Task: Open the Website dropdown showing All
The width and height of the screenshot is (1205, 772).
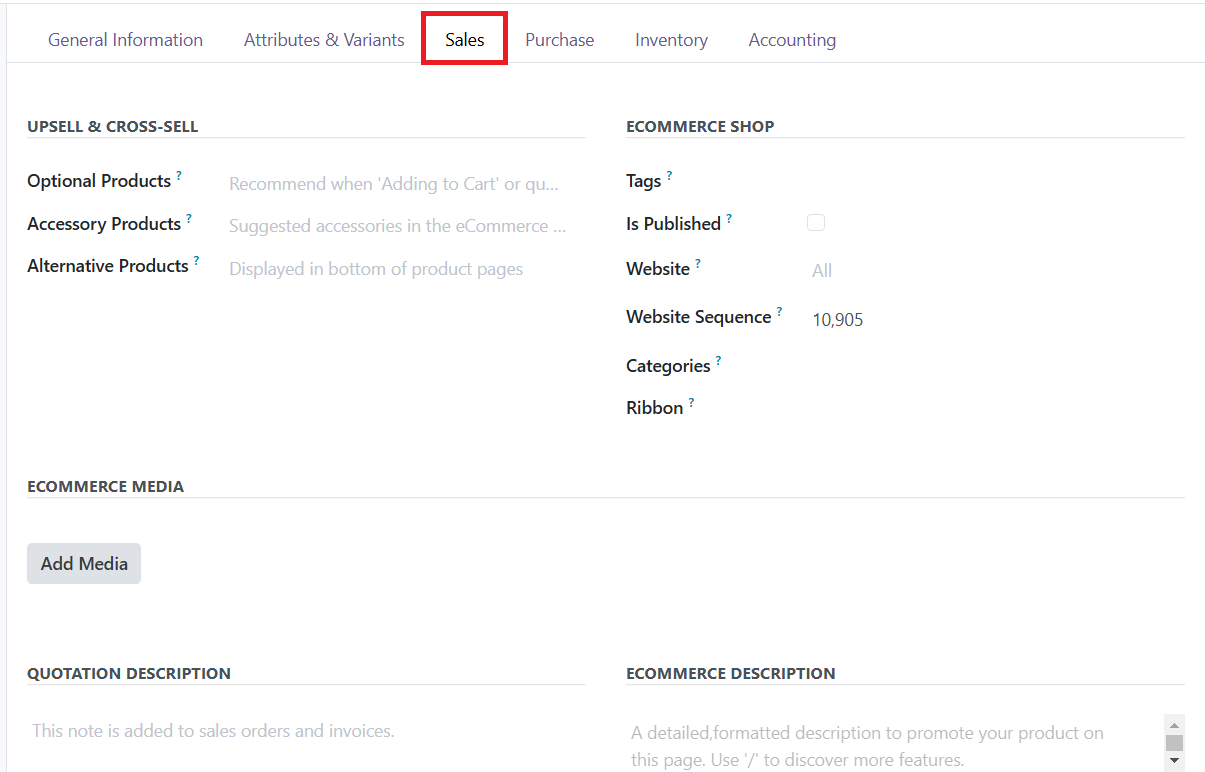Action: [x=900, y=270]
